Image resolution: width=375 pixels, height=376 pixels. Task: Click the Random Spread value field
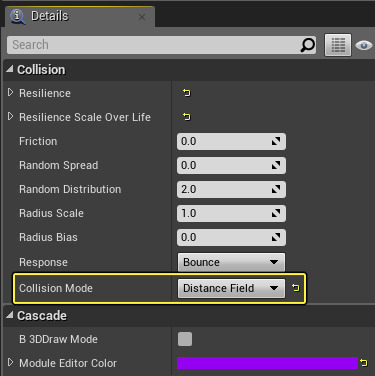[x=231, y=165]
